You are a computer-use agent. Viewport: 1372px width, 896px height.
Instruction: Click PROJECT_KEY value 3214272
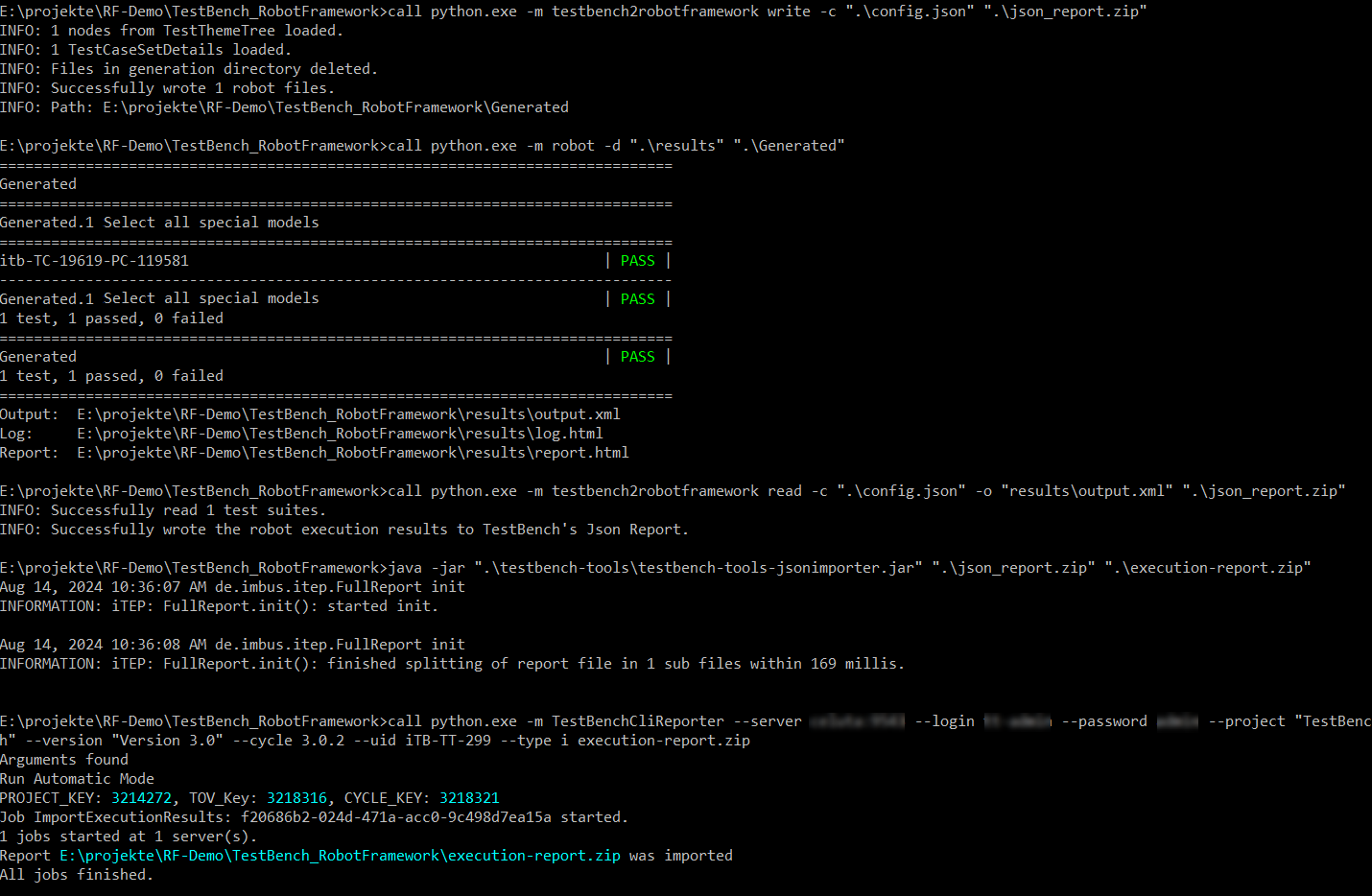click(141, 798)
